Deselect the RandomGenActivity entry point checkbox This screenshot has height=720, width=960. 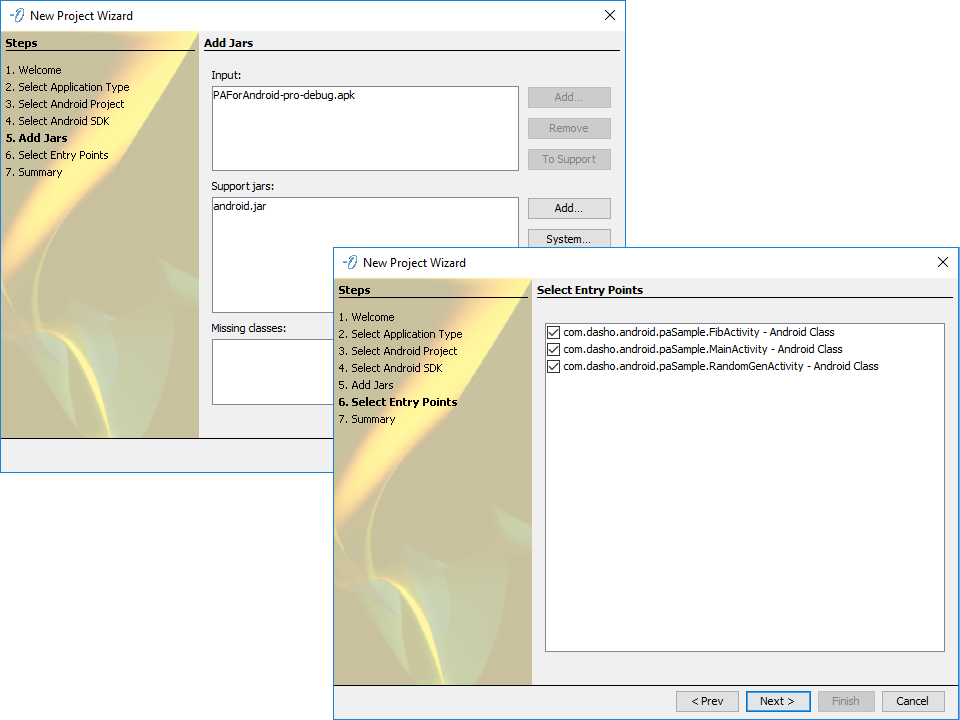553,366
